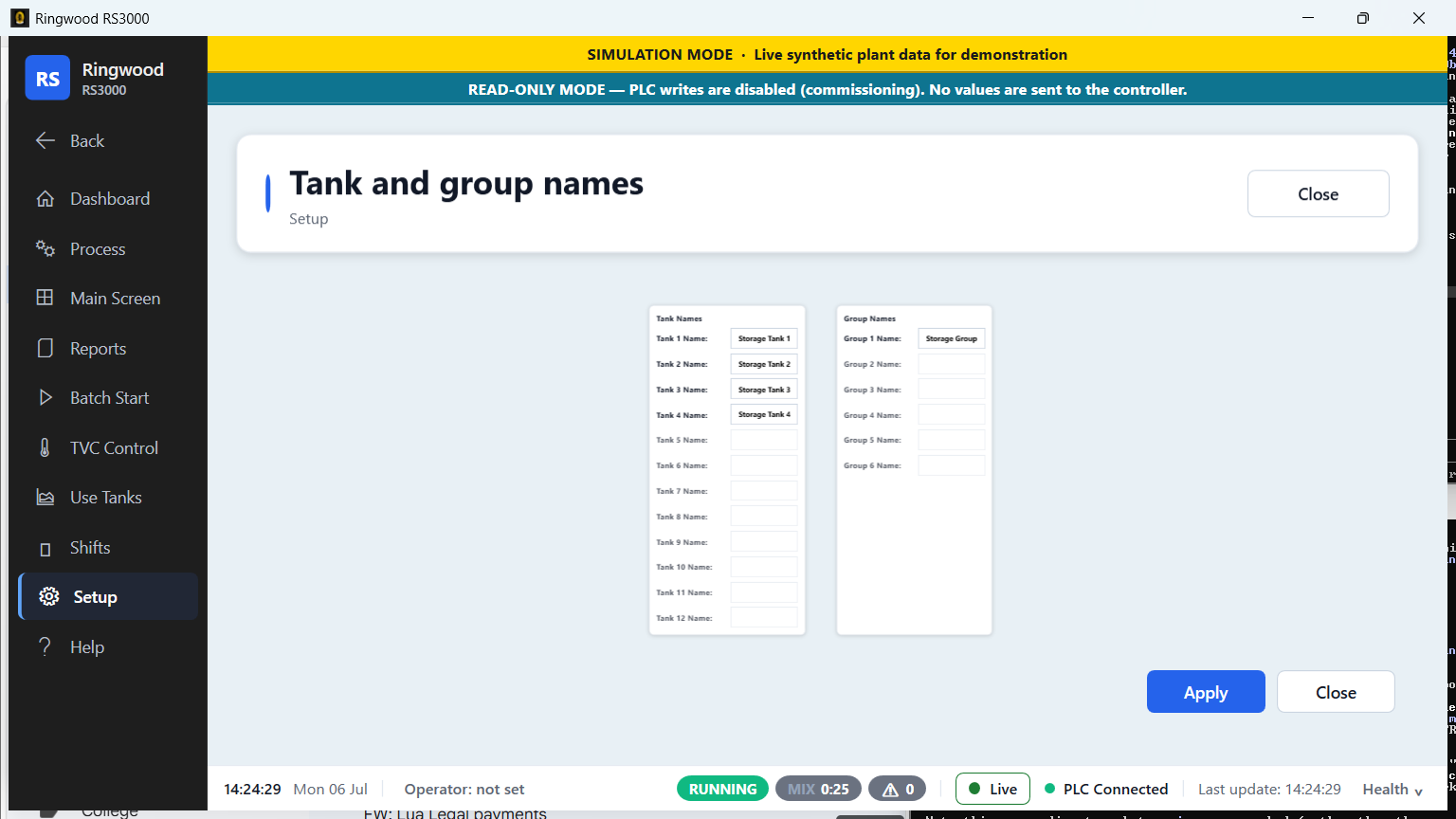Click the Tank 2 Name field
The width and height of the screenshot is (1456, 819).
click(764, 364)
